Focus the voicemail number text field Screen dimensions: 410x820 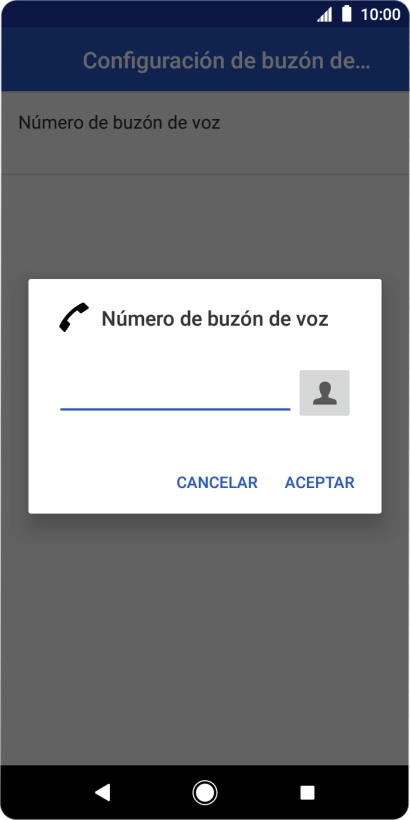tap(175, 393)
